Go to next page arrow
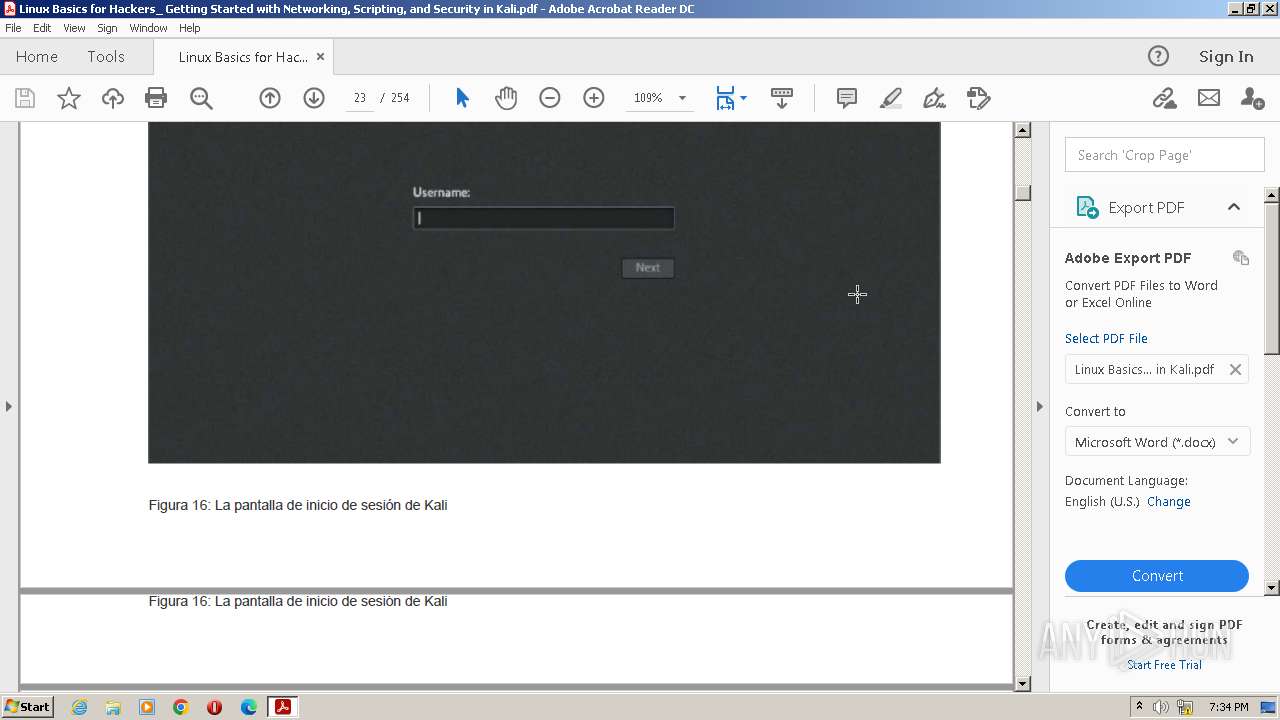Viewport: 1280px width, 720px height. pyautogui.click(x=314, y=98)
